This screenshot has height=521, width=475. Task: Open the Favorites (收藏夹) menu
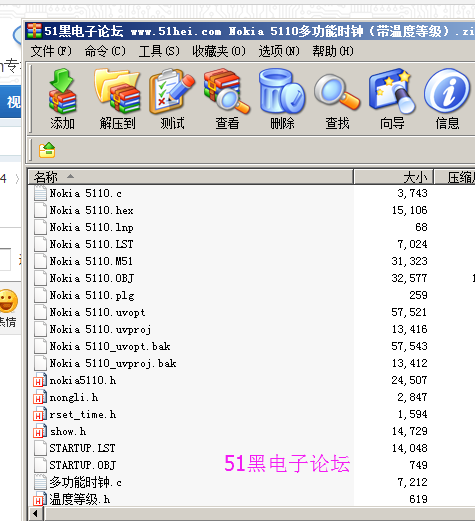tap(219, 51)
